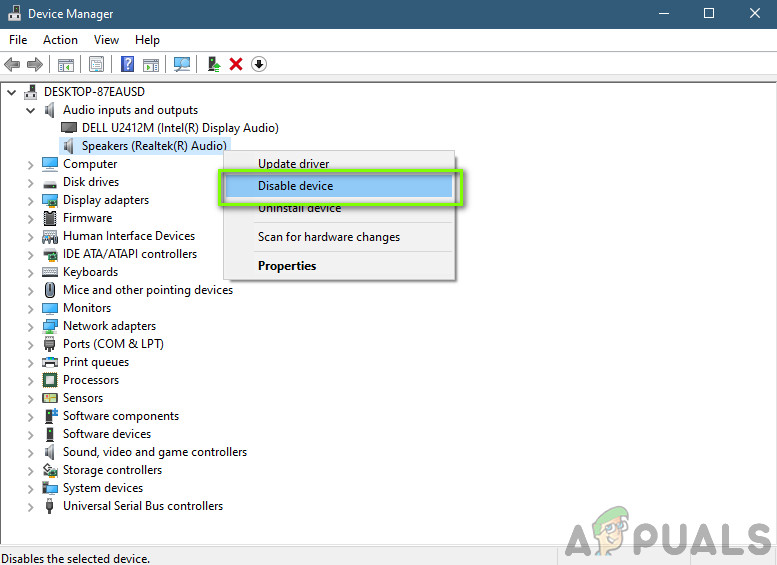Select DELL U2412M (Intel(R) Display Audio)
Image resolution: width=777 pixels, height=565 pixels.
180,128
